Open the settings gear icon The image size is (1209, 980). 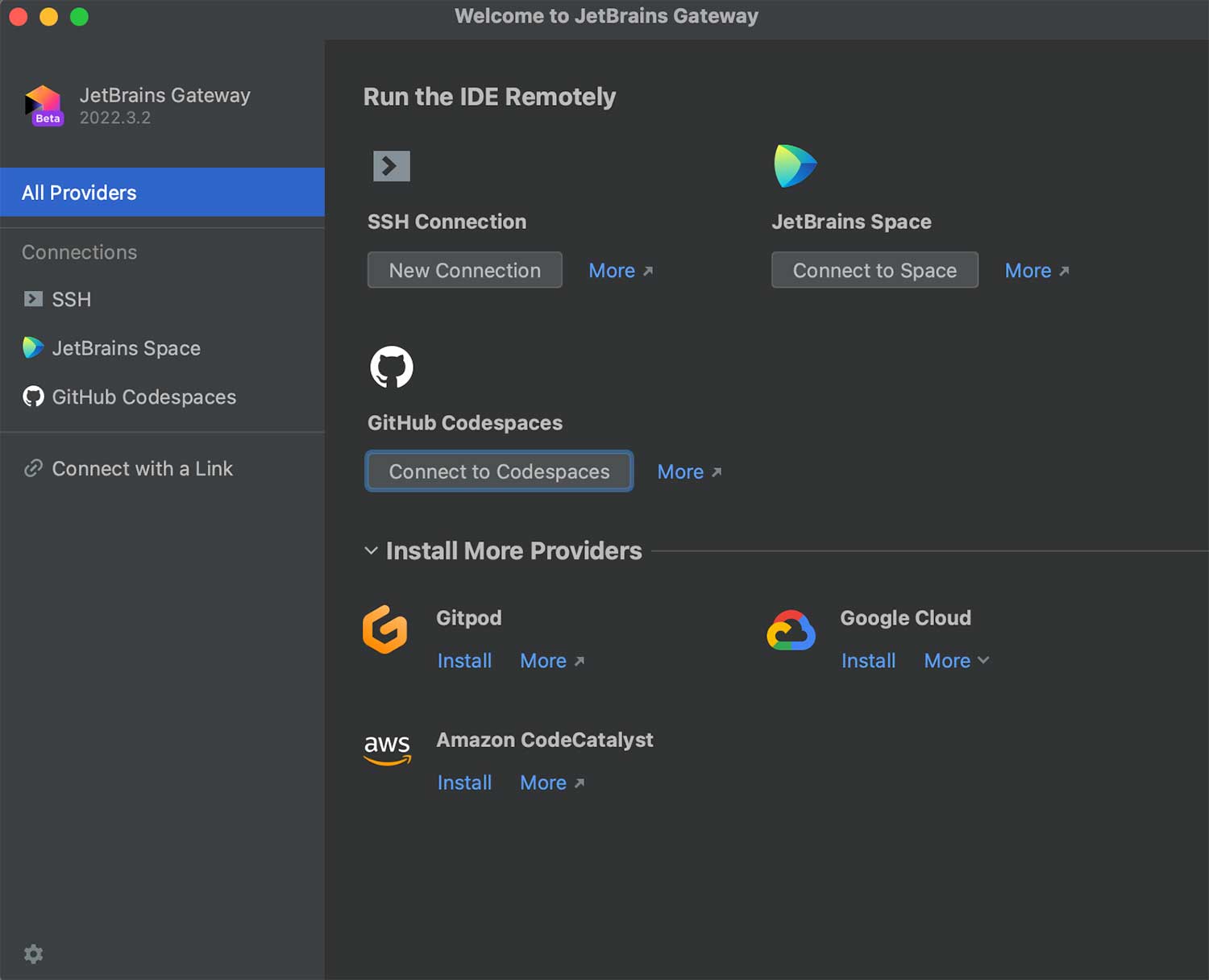point(33,954)
